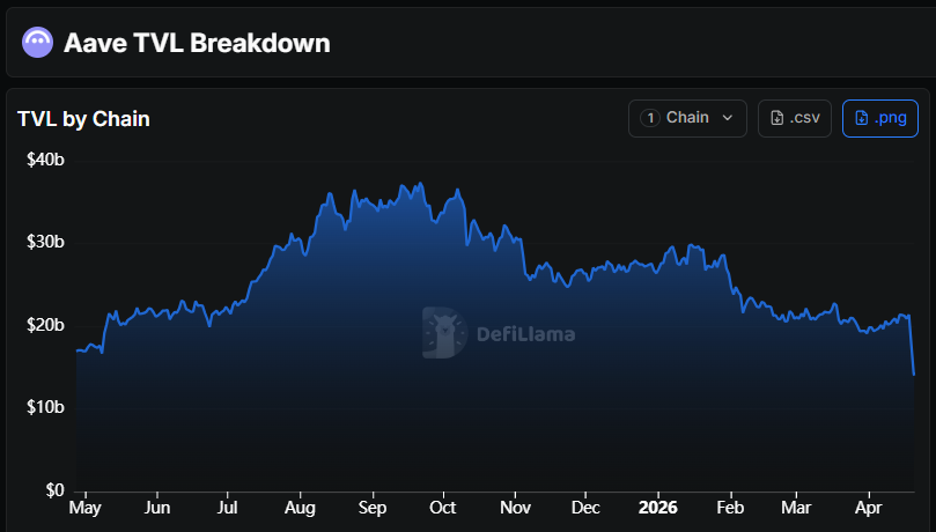Click the chevron arrow in Chain selector
The width and height of the screenshot is (936, 532).
pyautogui.click(x=727, y=118)
